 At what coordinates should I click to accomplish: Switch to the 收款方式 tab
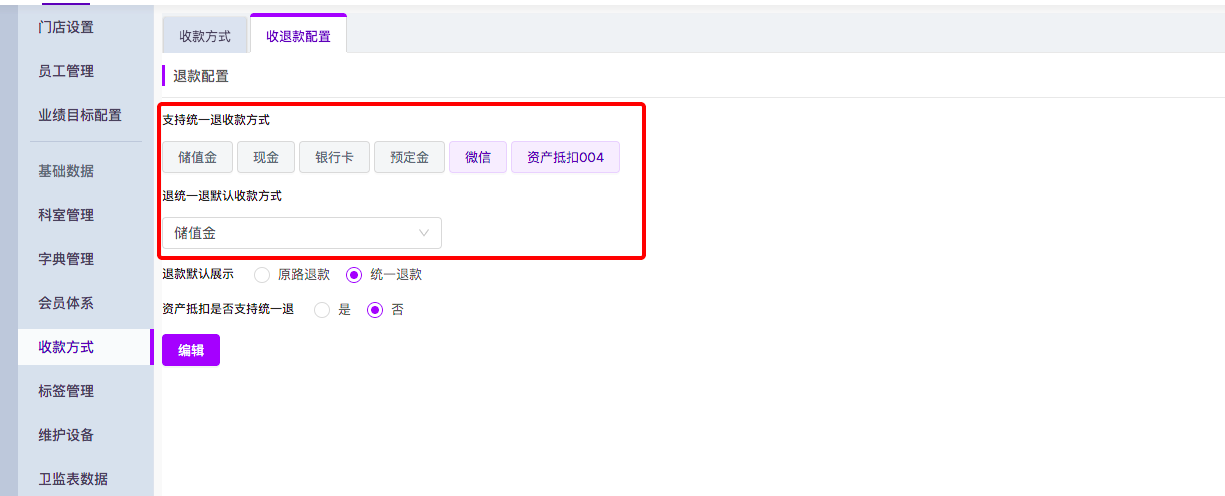point(205,36)
